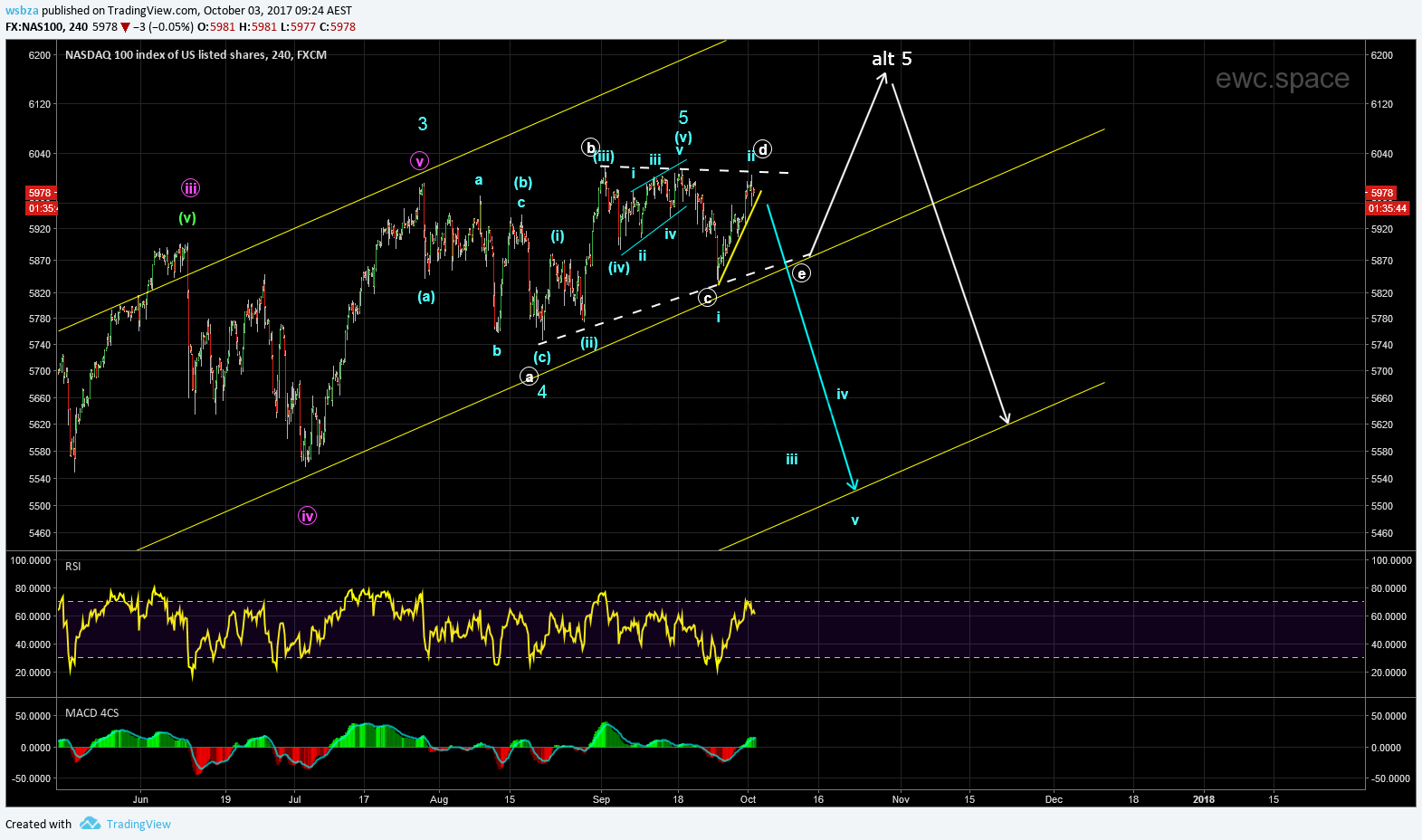The height and width of the screenshot is (840, 1422).
Task: Open the wsbza author profile link
Action: [x=22, y=11]
